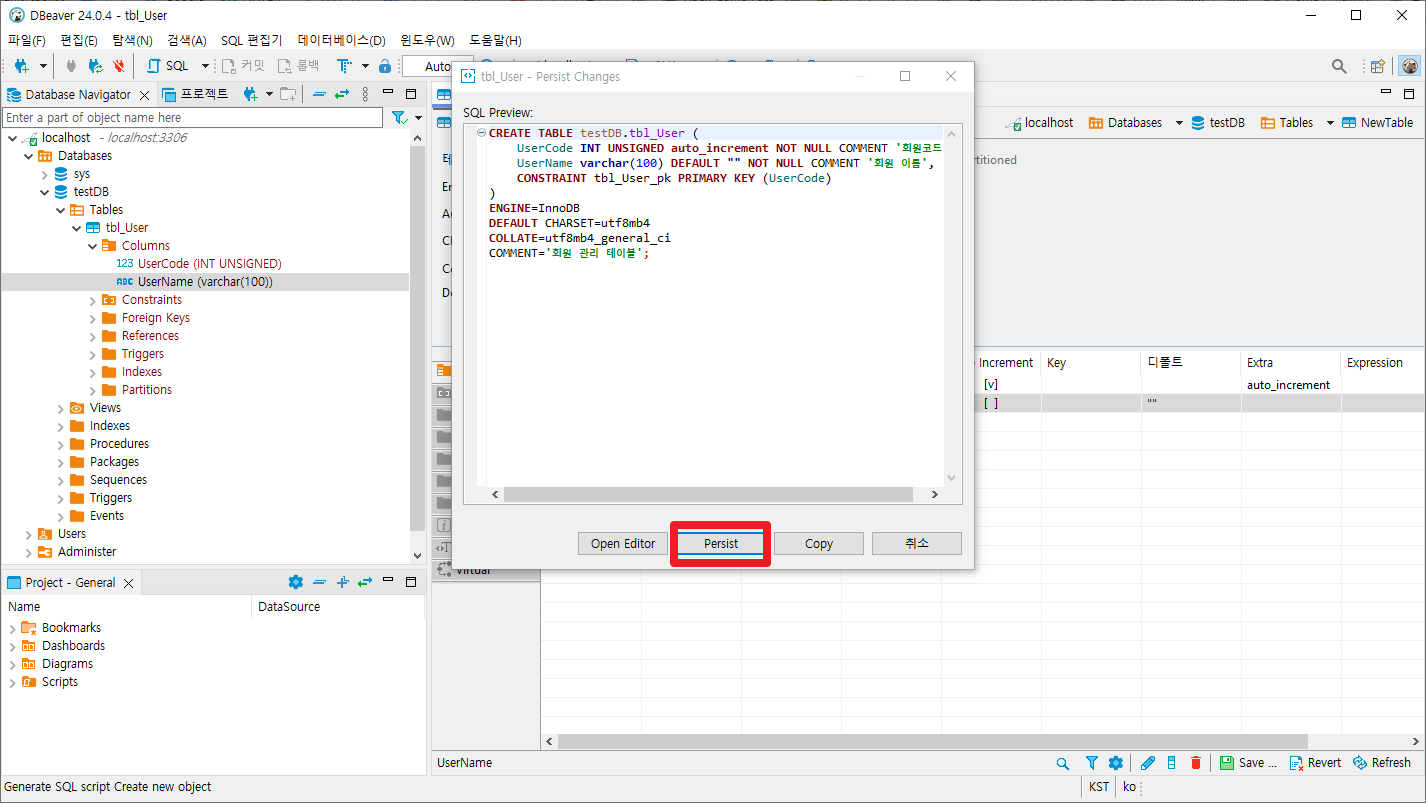Click the new folder icon in Navigator header
Image resolution: width=1426 pixels, height=803 pixels.
287,94
